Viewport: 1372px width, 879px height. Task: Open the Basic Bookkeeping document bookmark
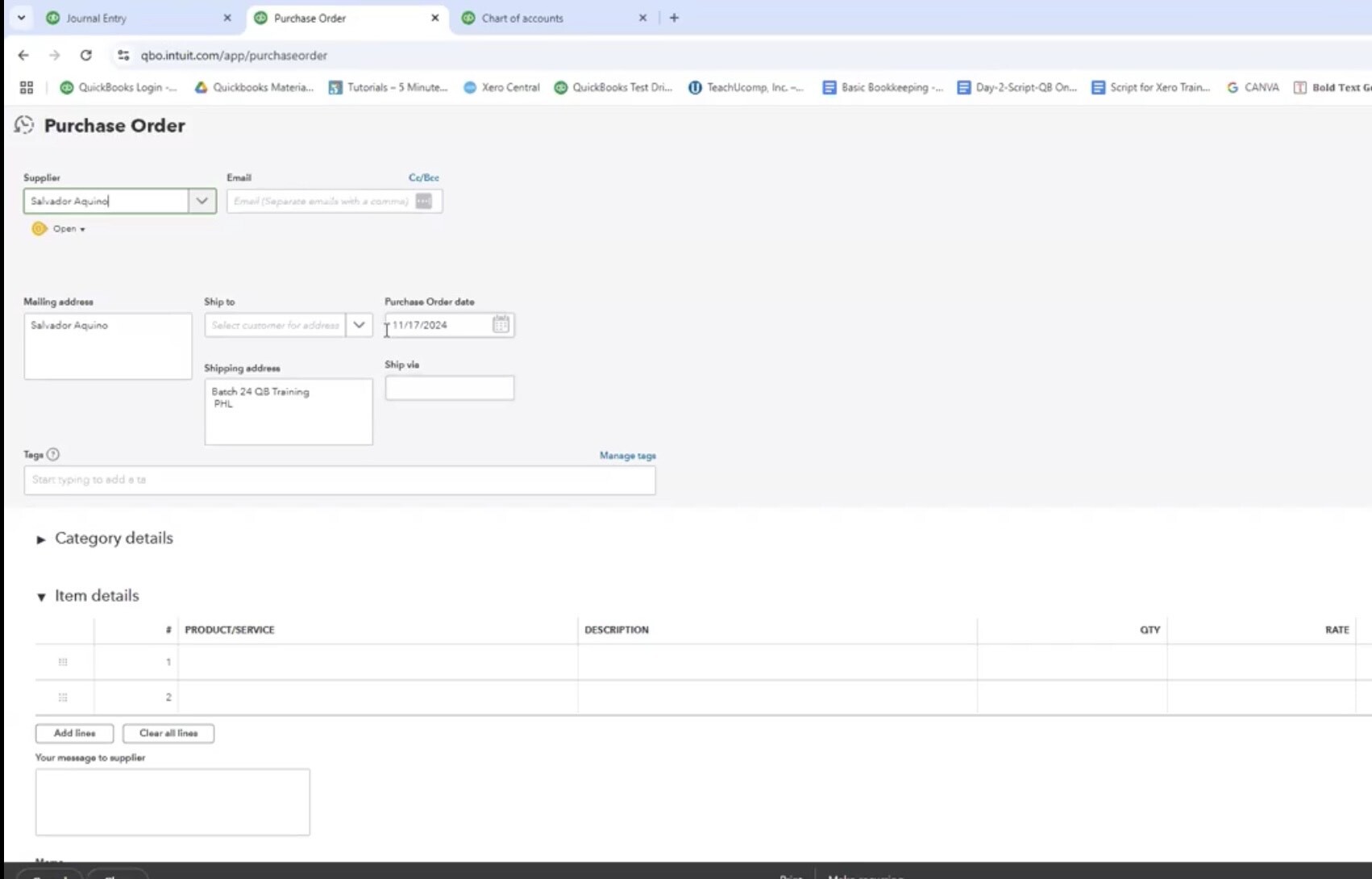tap(882, 87)
